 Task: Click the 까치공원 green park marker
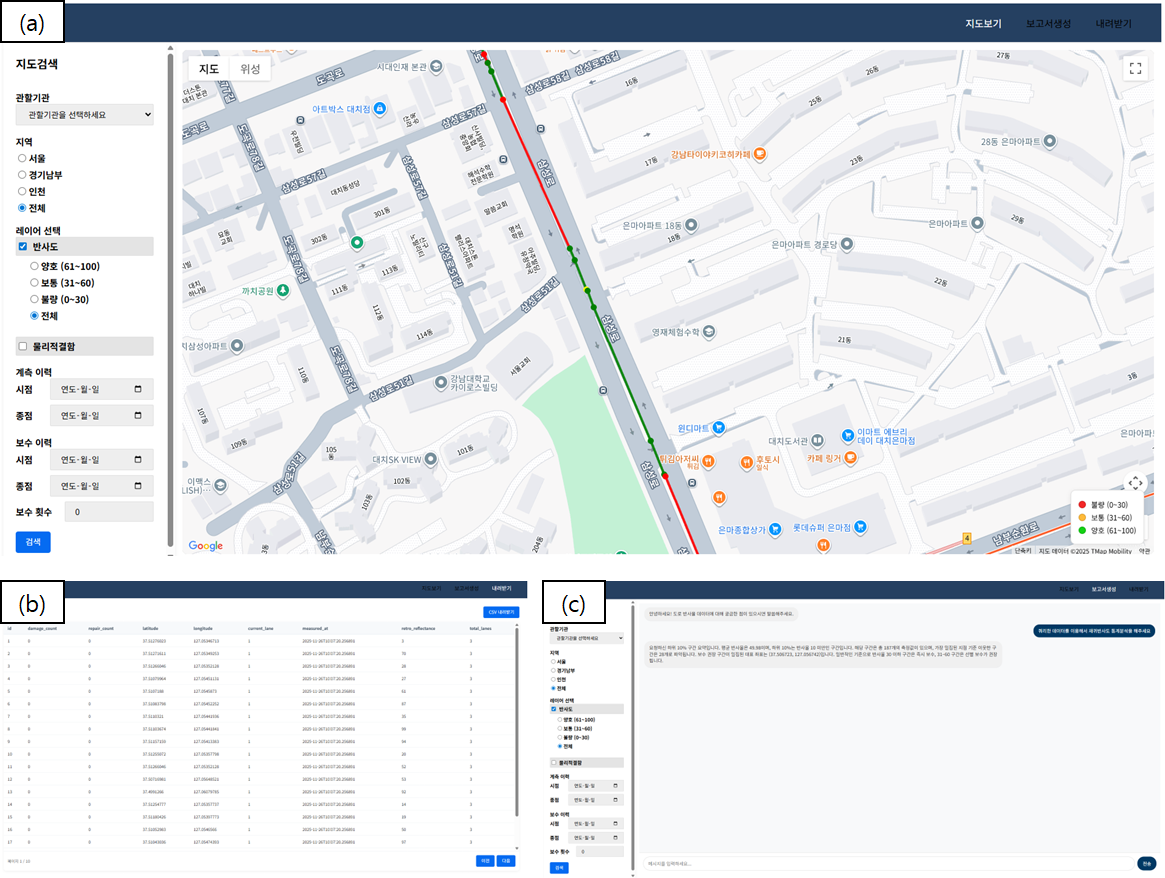click(282, 290)
